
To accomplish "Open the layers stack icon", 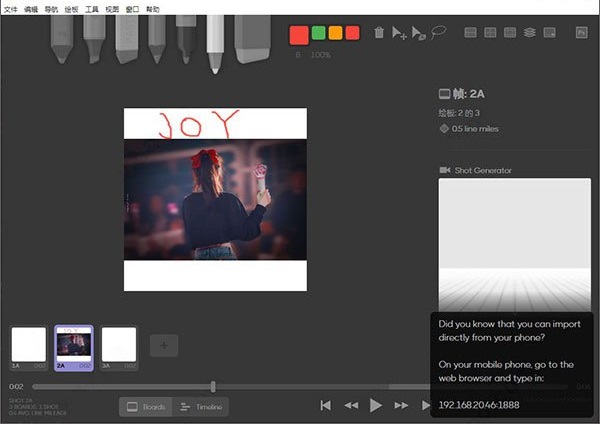I will click(x=530, y=33).
